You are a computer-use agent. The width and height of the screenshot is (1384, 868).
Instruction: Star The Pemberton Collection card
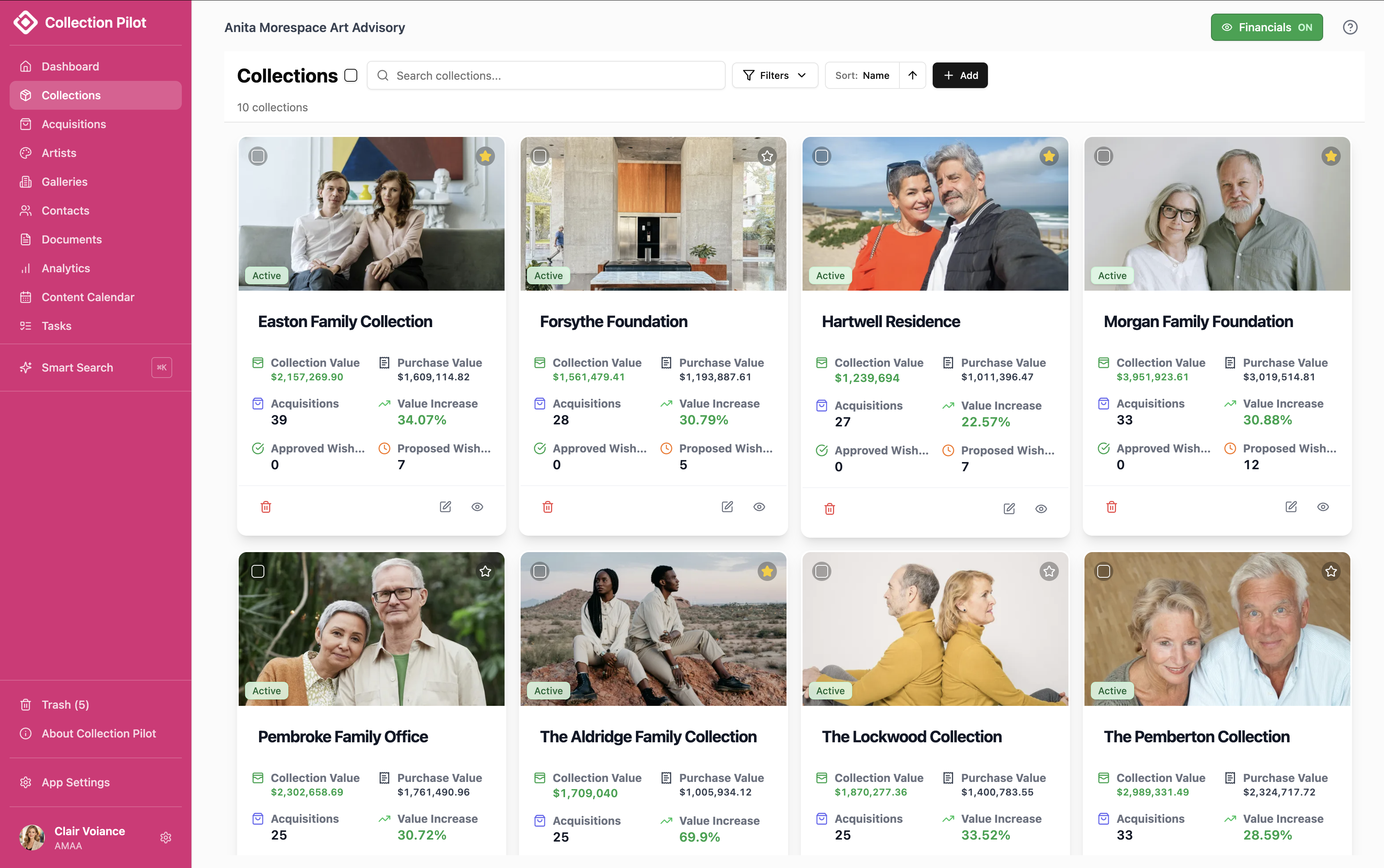1331,571
